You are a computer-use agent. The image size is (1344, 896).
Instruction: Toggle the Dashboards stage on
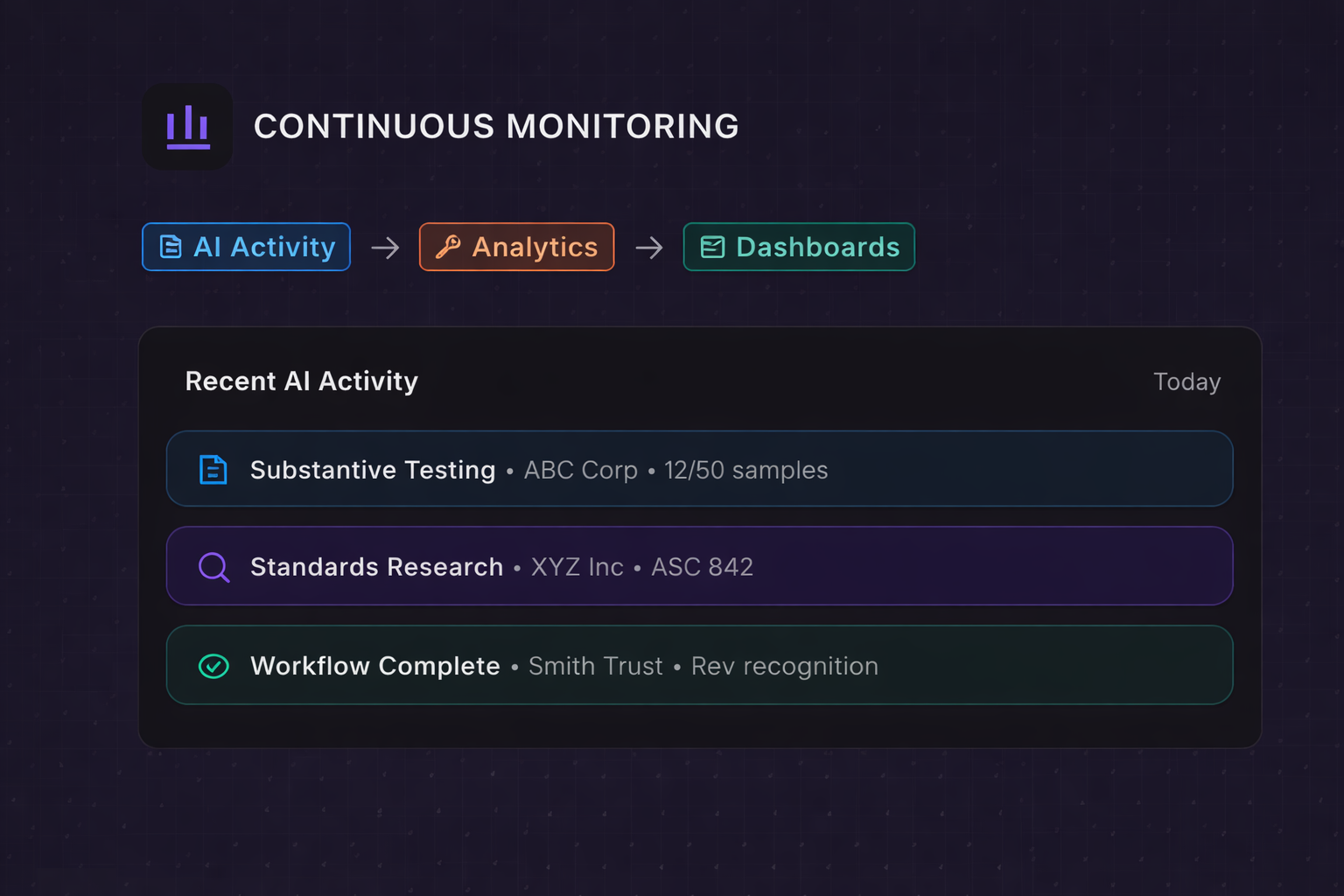coord(798,247)
